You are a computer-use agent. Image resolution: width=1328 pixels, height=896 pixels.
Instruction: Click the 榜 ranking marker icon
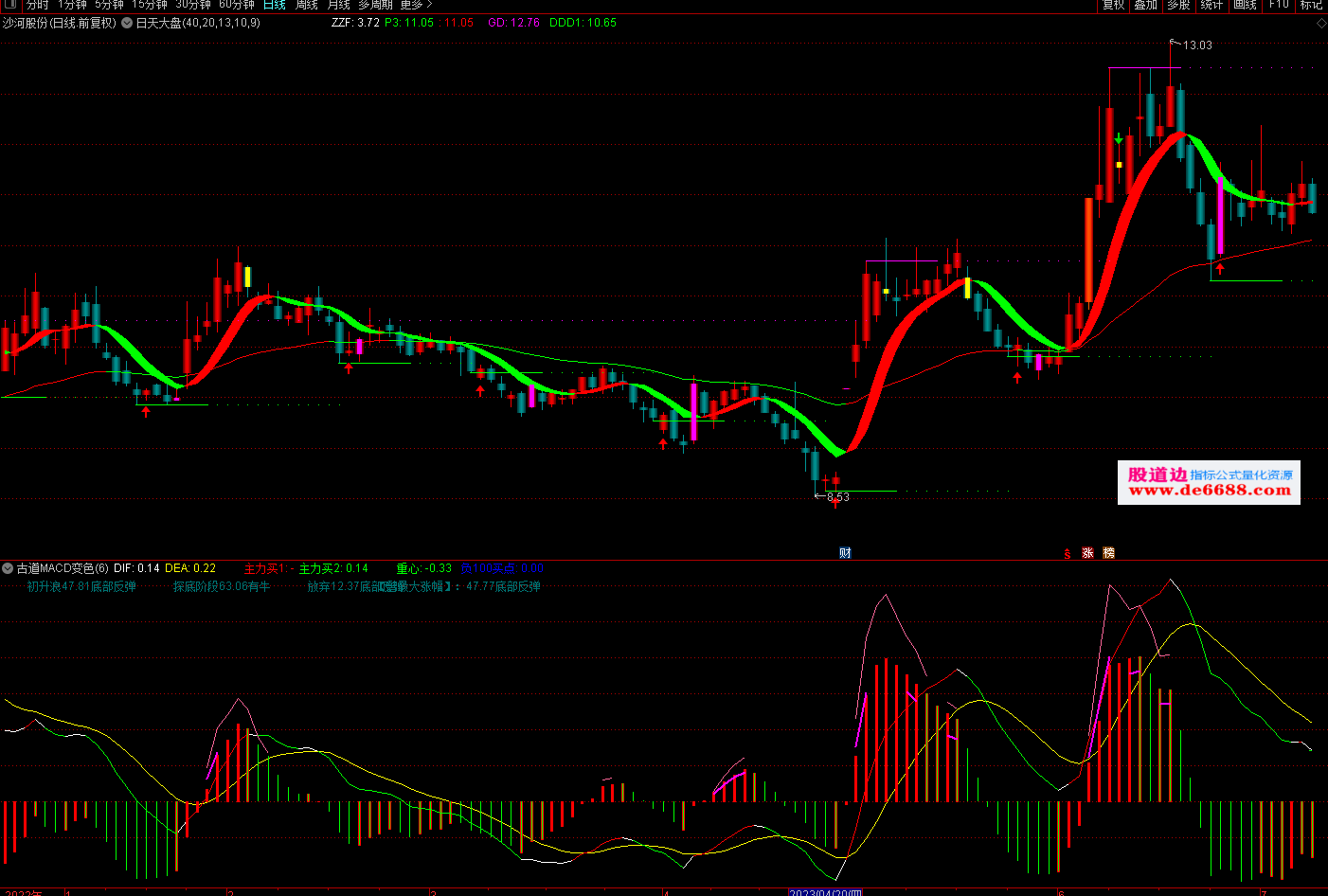tap(1108, 553)
